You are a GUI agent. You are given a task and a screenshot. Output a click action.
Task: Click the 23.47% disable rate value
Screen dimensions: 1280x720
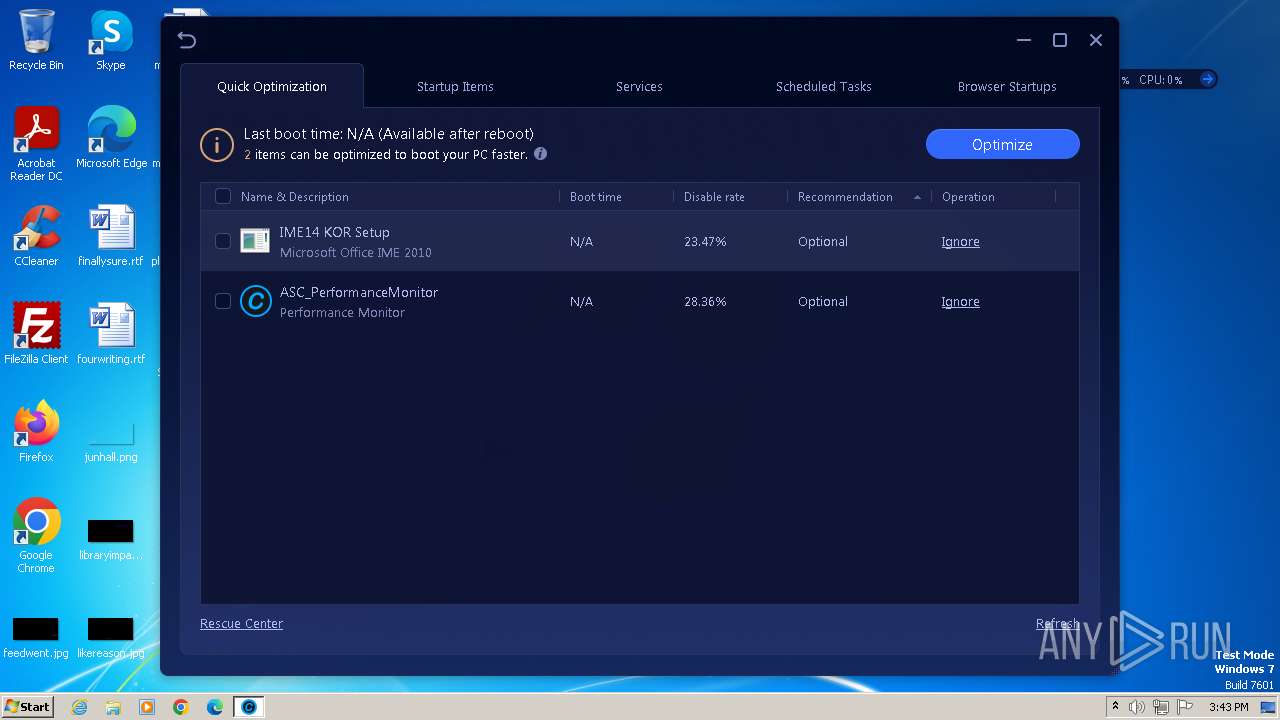[x=705, y=241]
